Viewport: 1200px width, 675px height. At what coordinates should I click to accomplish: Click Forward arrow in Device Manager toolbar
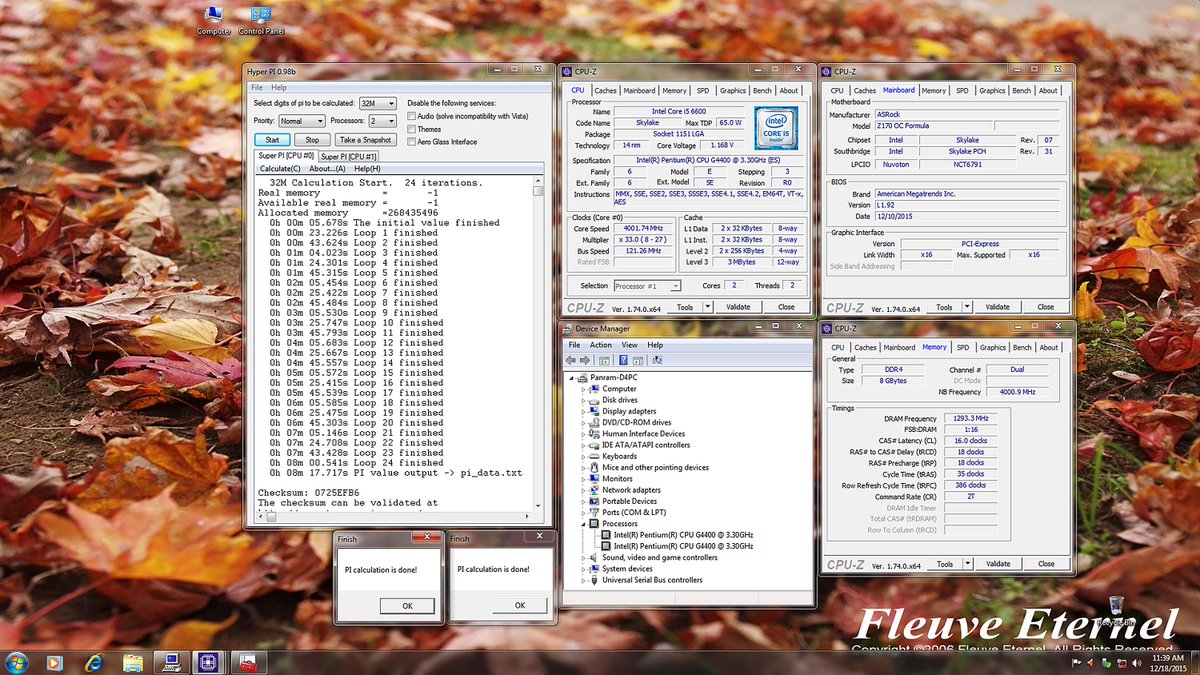(585, 360)
